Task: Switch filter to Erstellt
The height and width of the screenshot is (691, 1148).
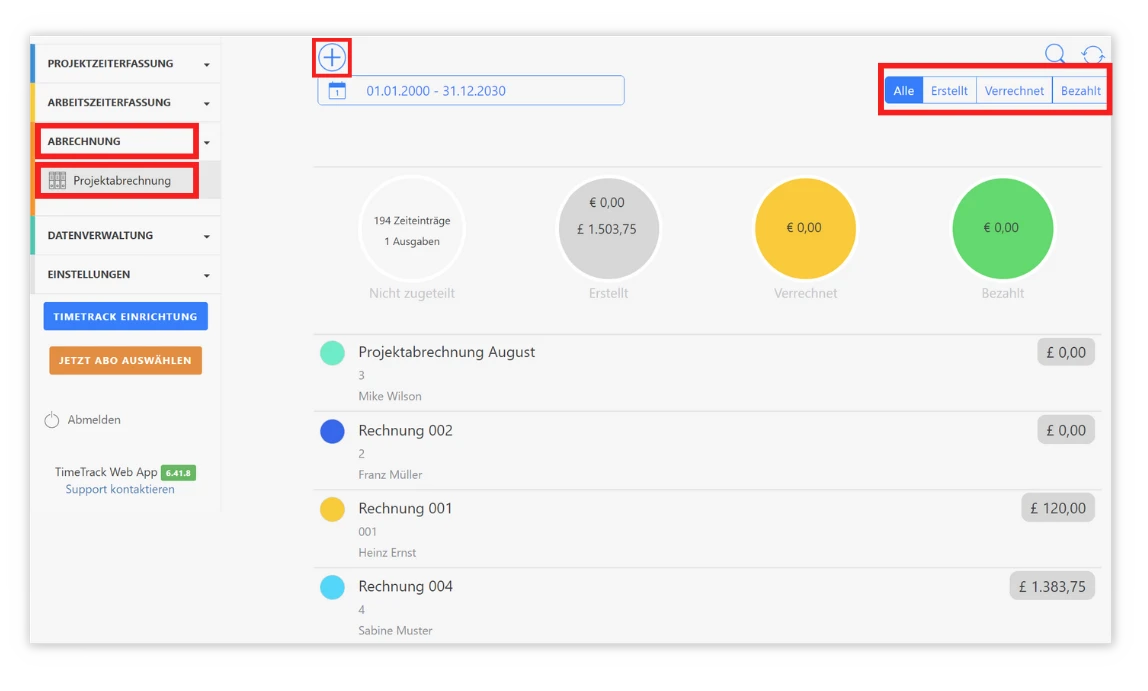Action: 949,91
